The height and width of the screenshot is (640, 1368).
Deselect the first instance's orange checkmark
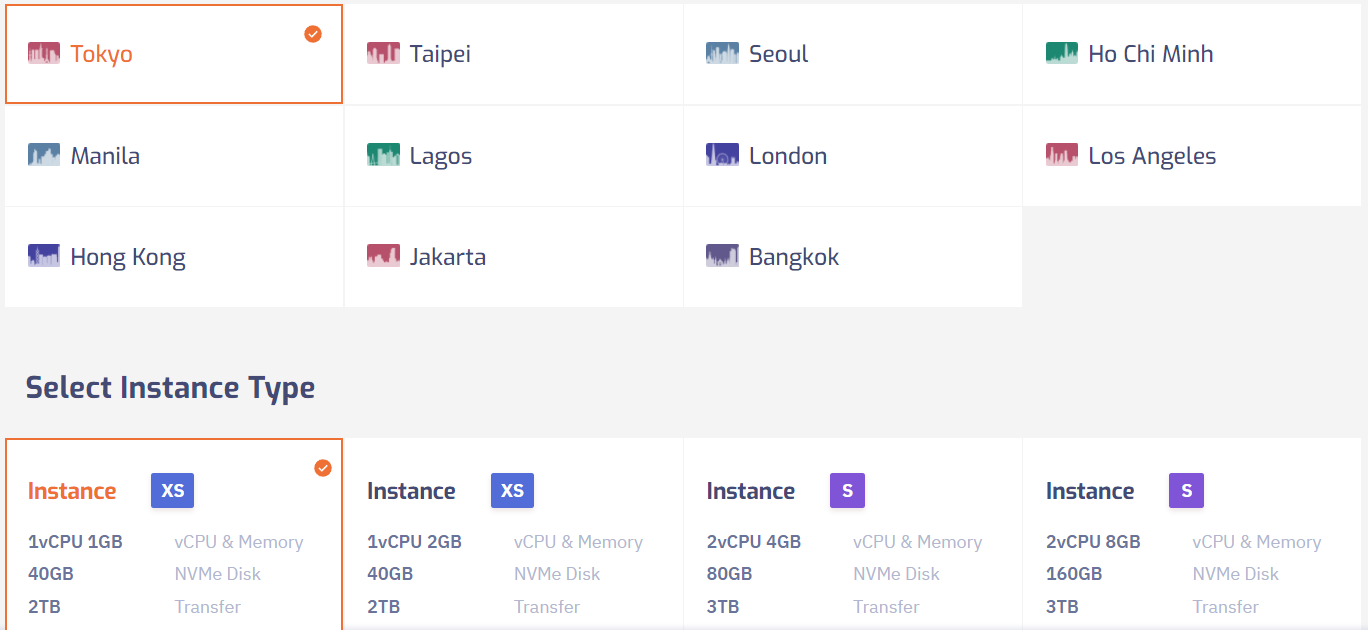click(x=322, y=468)
